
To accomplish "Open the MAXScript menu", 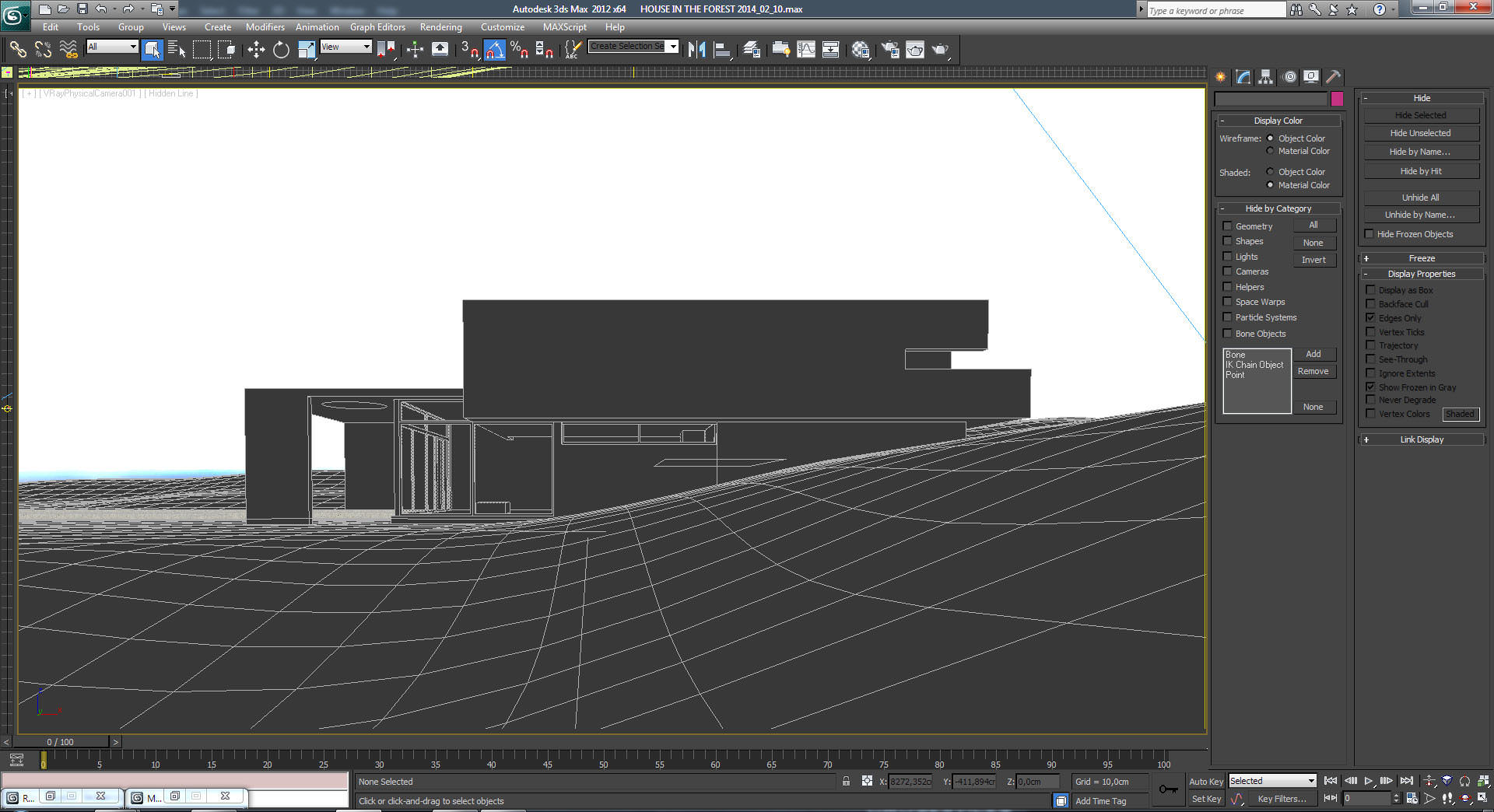I will click(565, 26).
